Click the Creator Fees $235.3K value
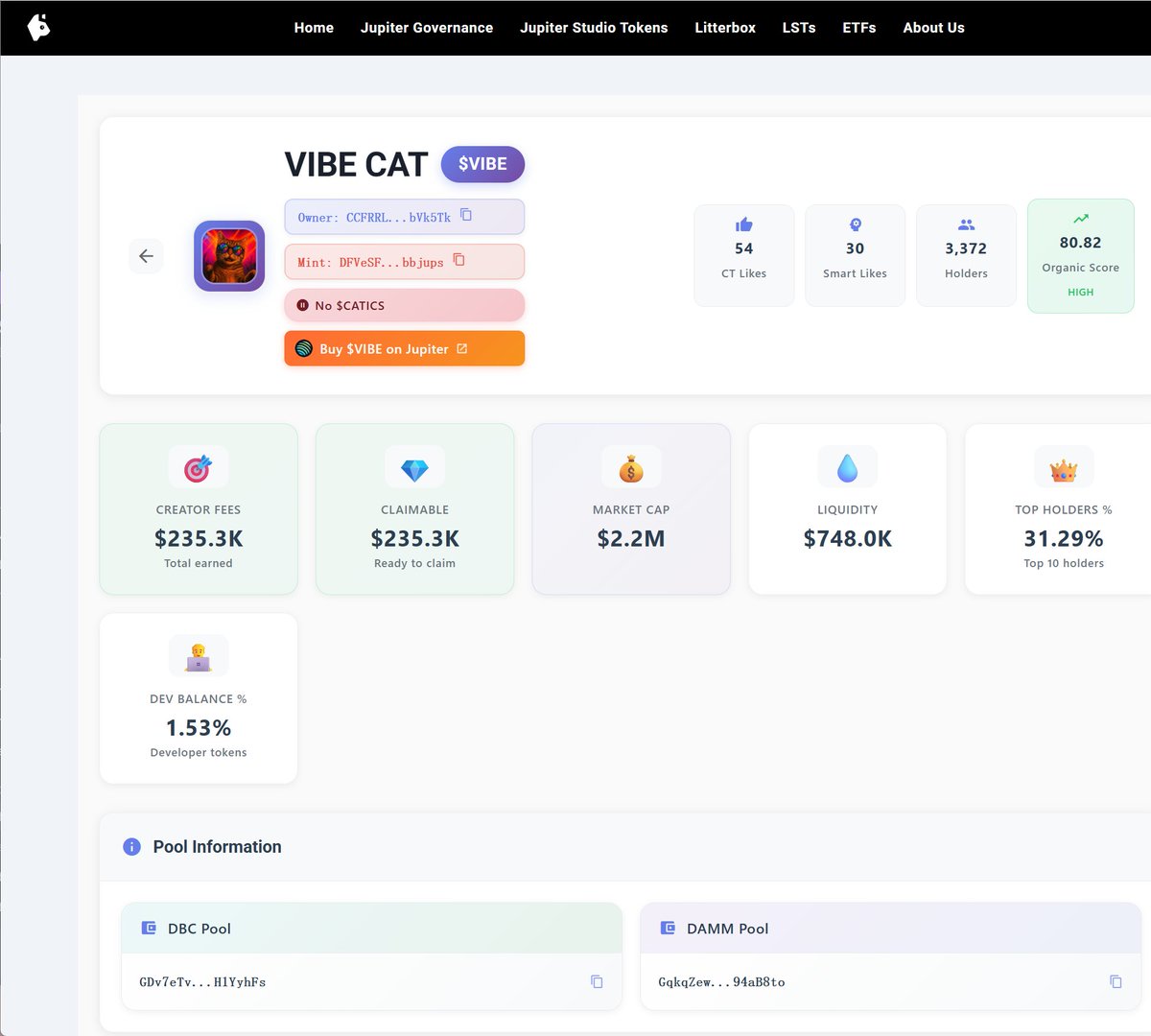Screen dimensions: 1151x1036 click(199, 538)
